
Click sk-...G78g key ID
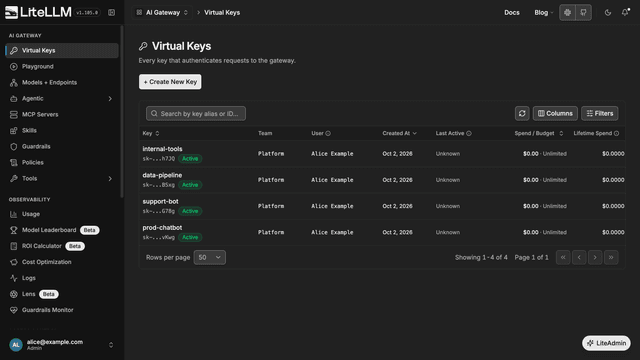(158, 211)
